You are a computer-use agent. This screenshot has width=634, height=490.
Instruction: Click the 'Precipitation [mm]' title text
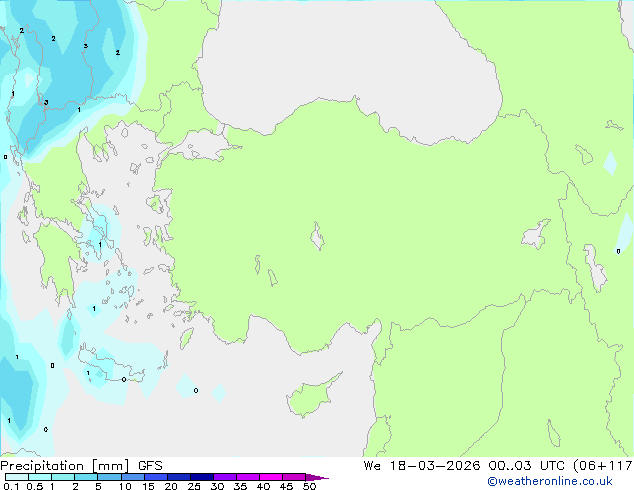65,466
